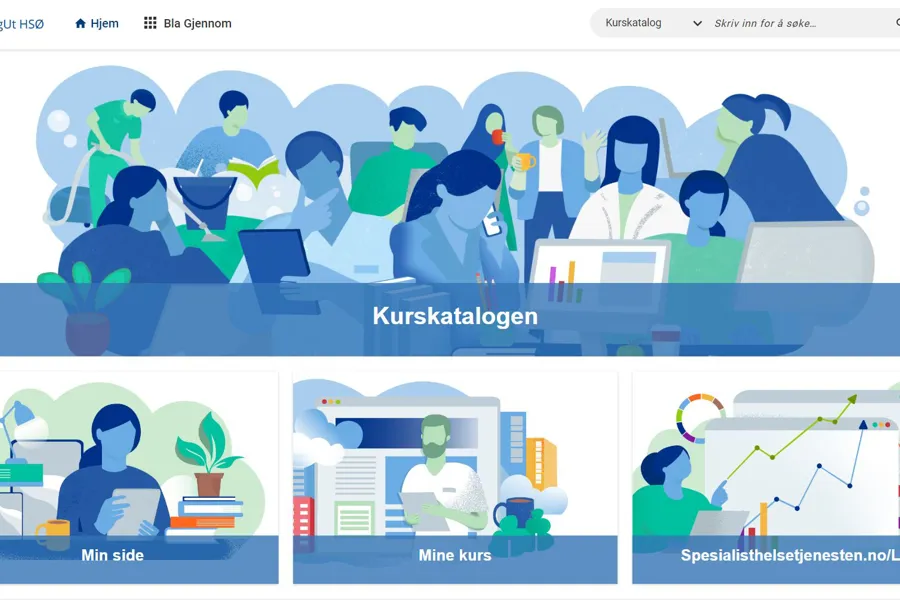Image resolution: width=900 pixels, height=600 pixels.
Task: Click the woman with tablet illustration in Min side
Action: (x=115, y=471)
